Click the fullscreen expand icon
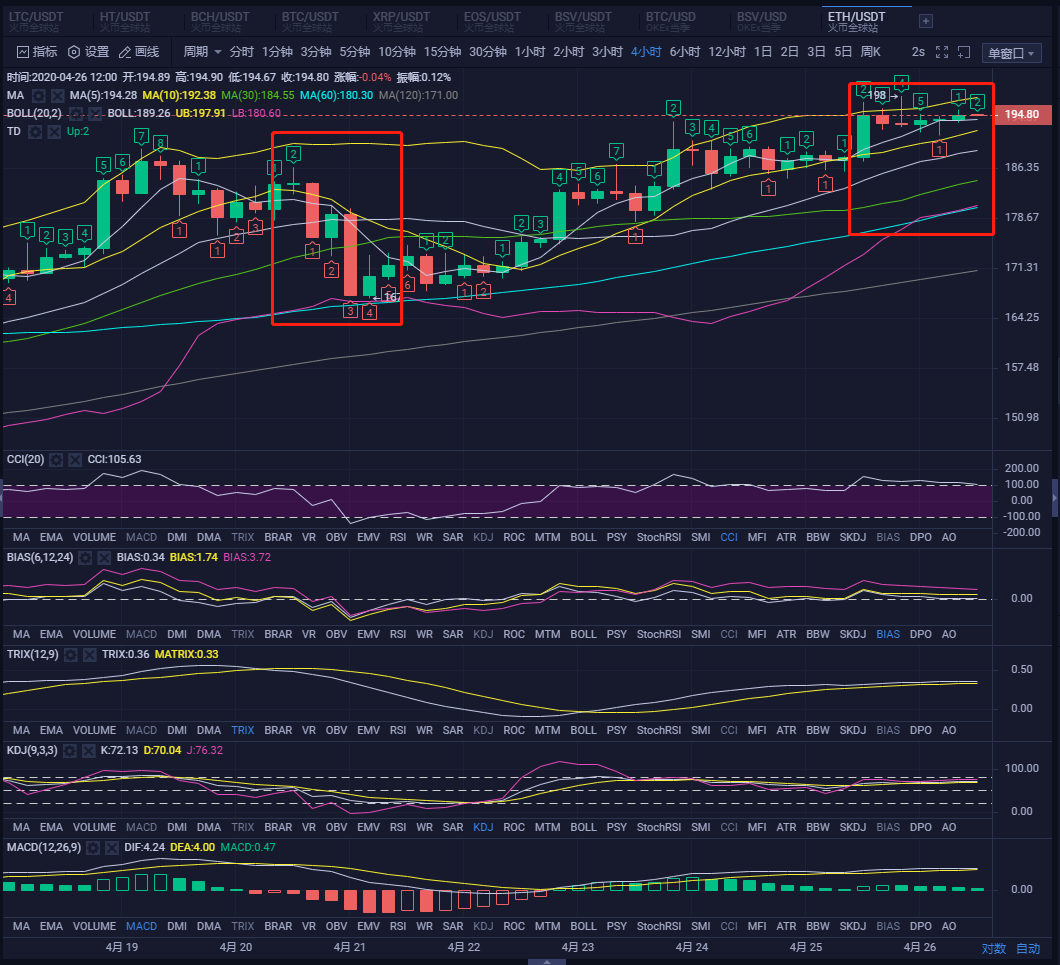Viewport: 1060px width, 965px height. click(942, 52)
